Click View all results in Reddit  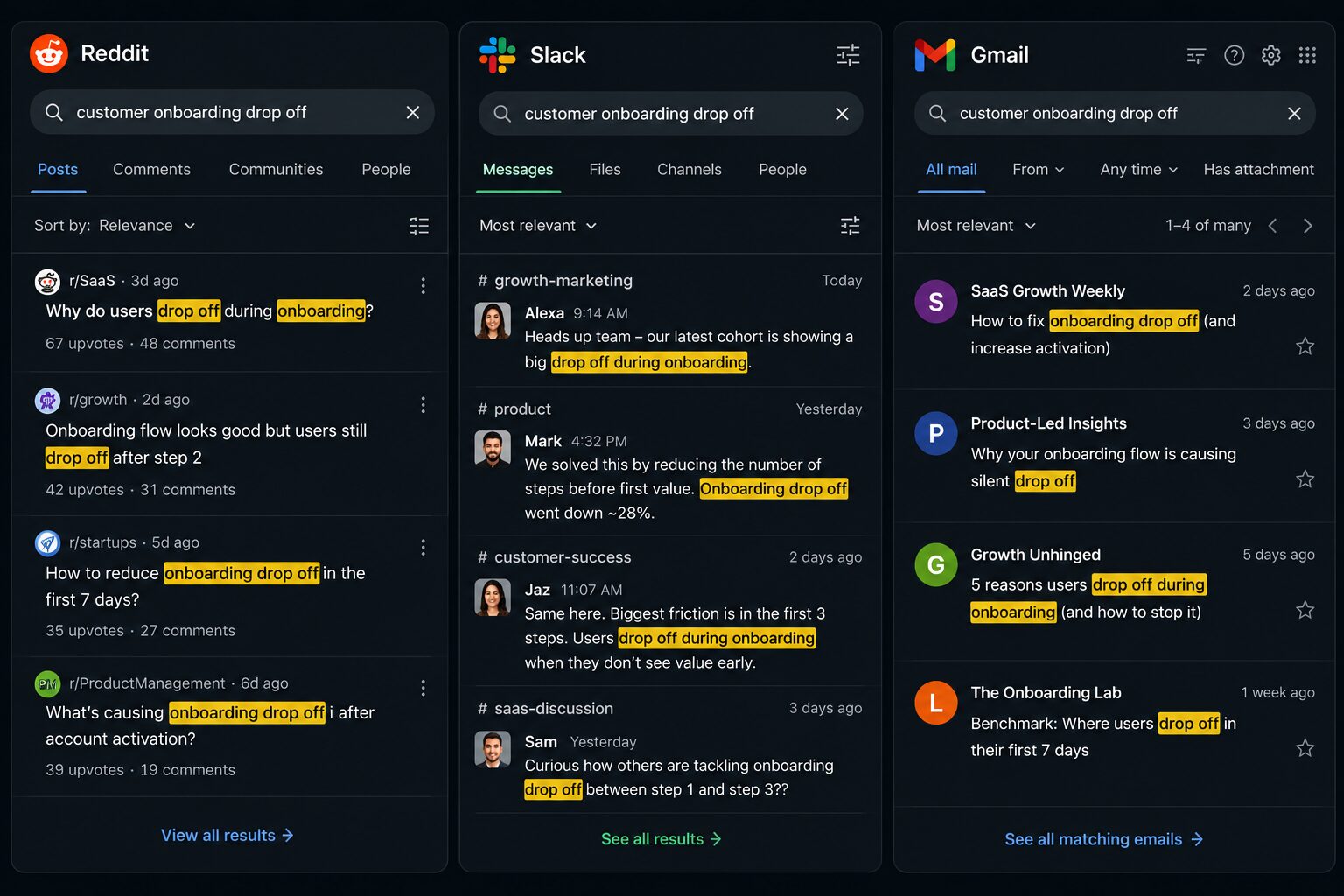227,836
